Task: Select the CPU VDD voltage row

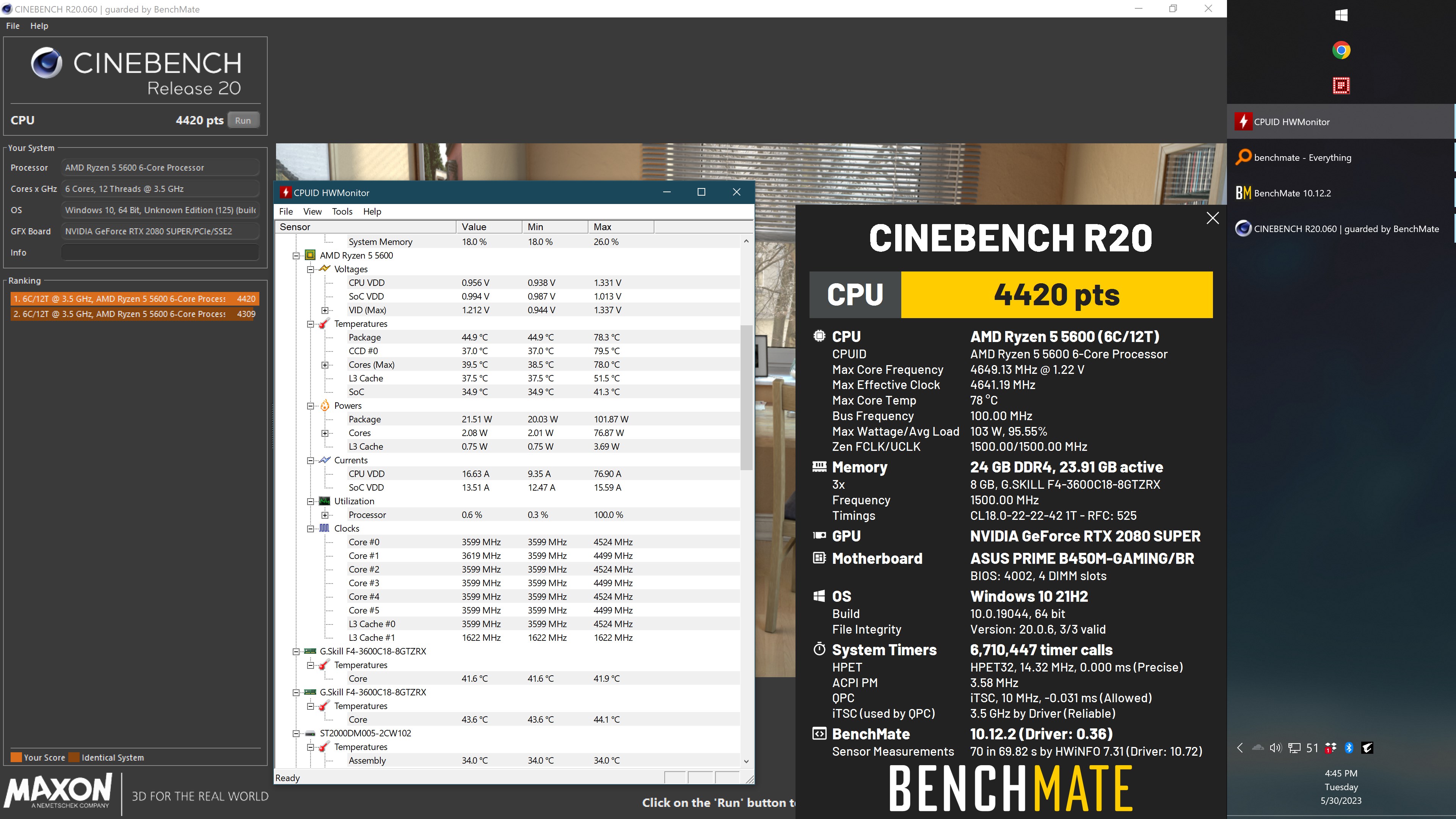Action: click(x=508, y=282)
